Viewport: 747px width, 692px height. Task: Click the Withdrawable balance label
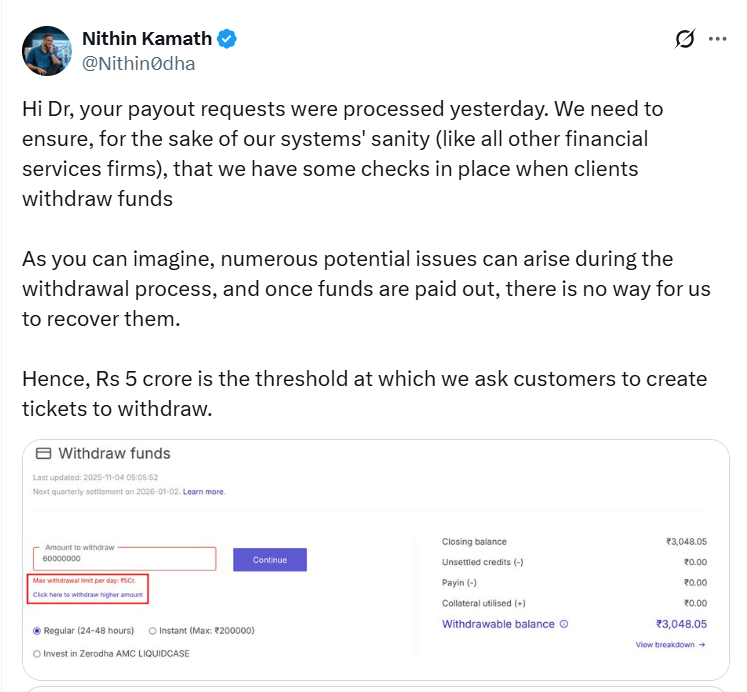(498, 624)
